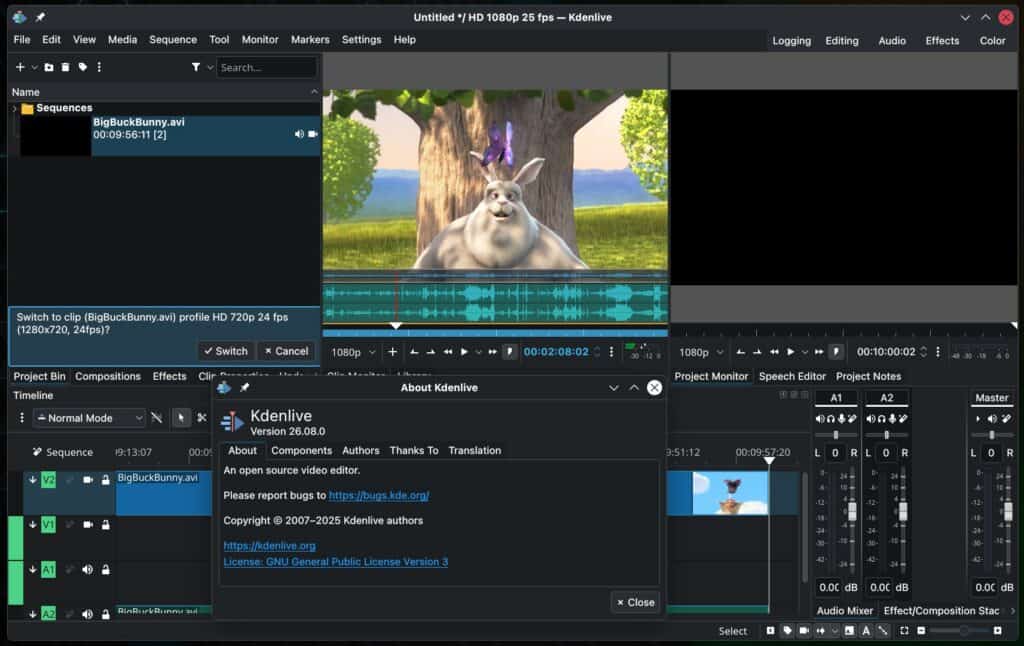Image resolution: width=1024 pixels, height=646 pixels.
Task: Toggle lock on track V2
Action: pyautogui.click(x=106, y=480)
